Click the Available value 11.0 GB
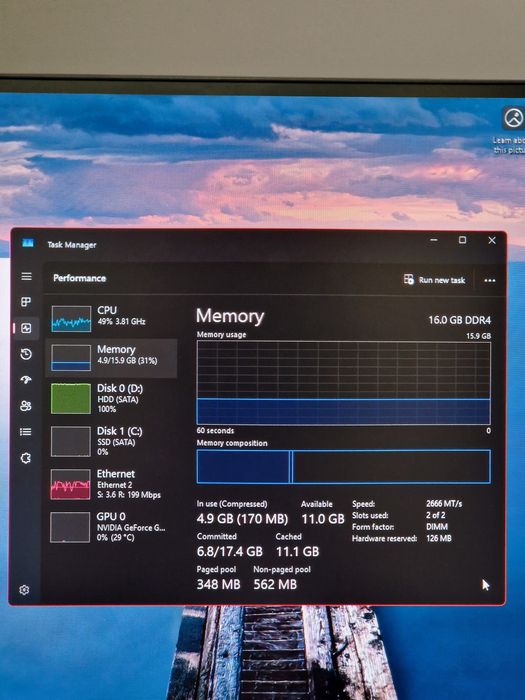The image size is (525, 700). pyautogui.click(x=323, y=519)
